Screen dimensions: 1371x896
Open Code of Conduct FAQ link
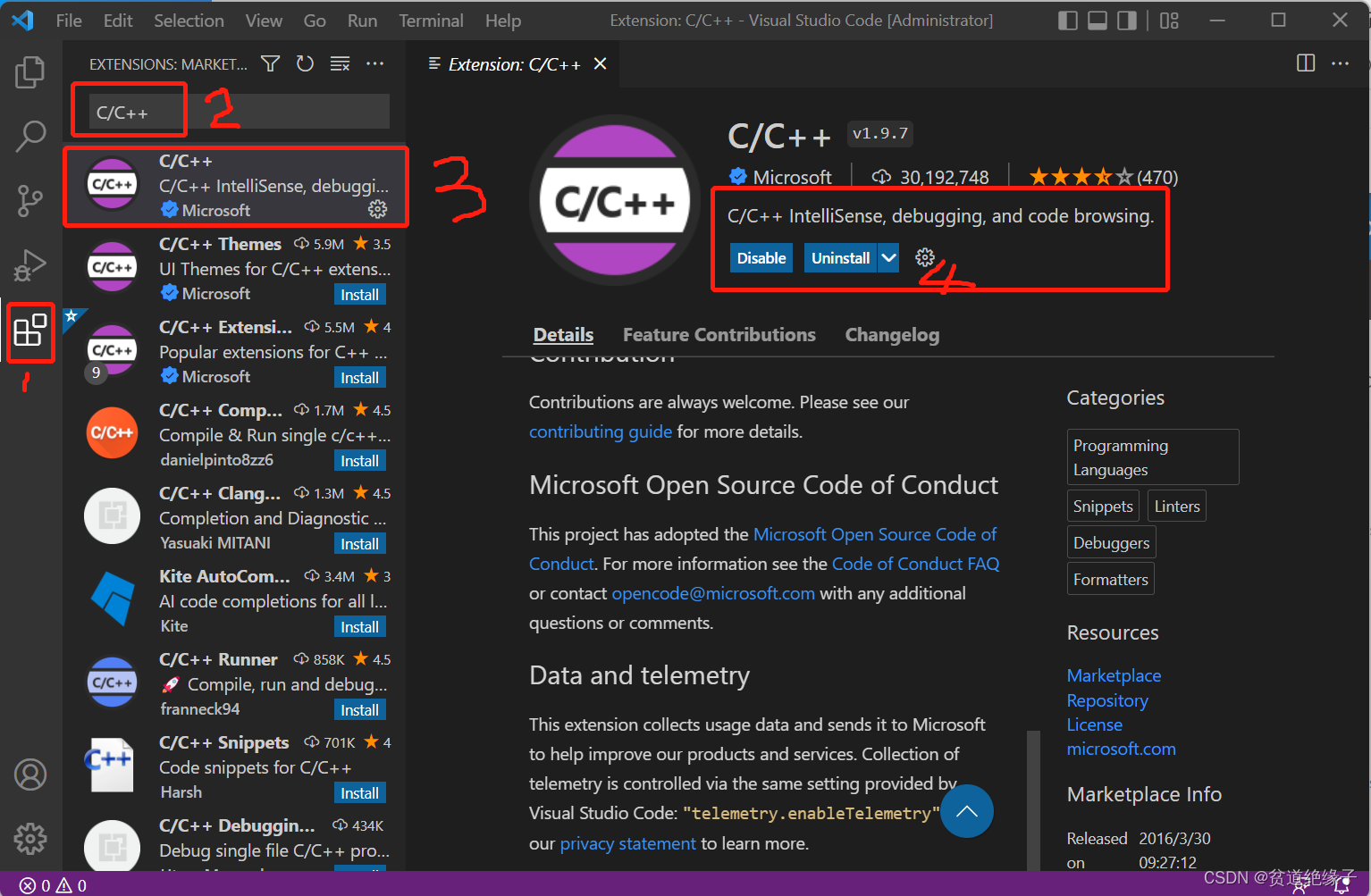coord(916,564)
